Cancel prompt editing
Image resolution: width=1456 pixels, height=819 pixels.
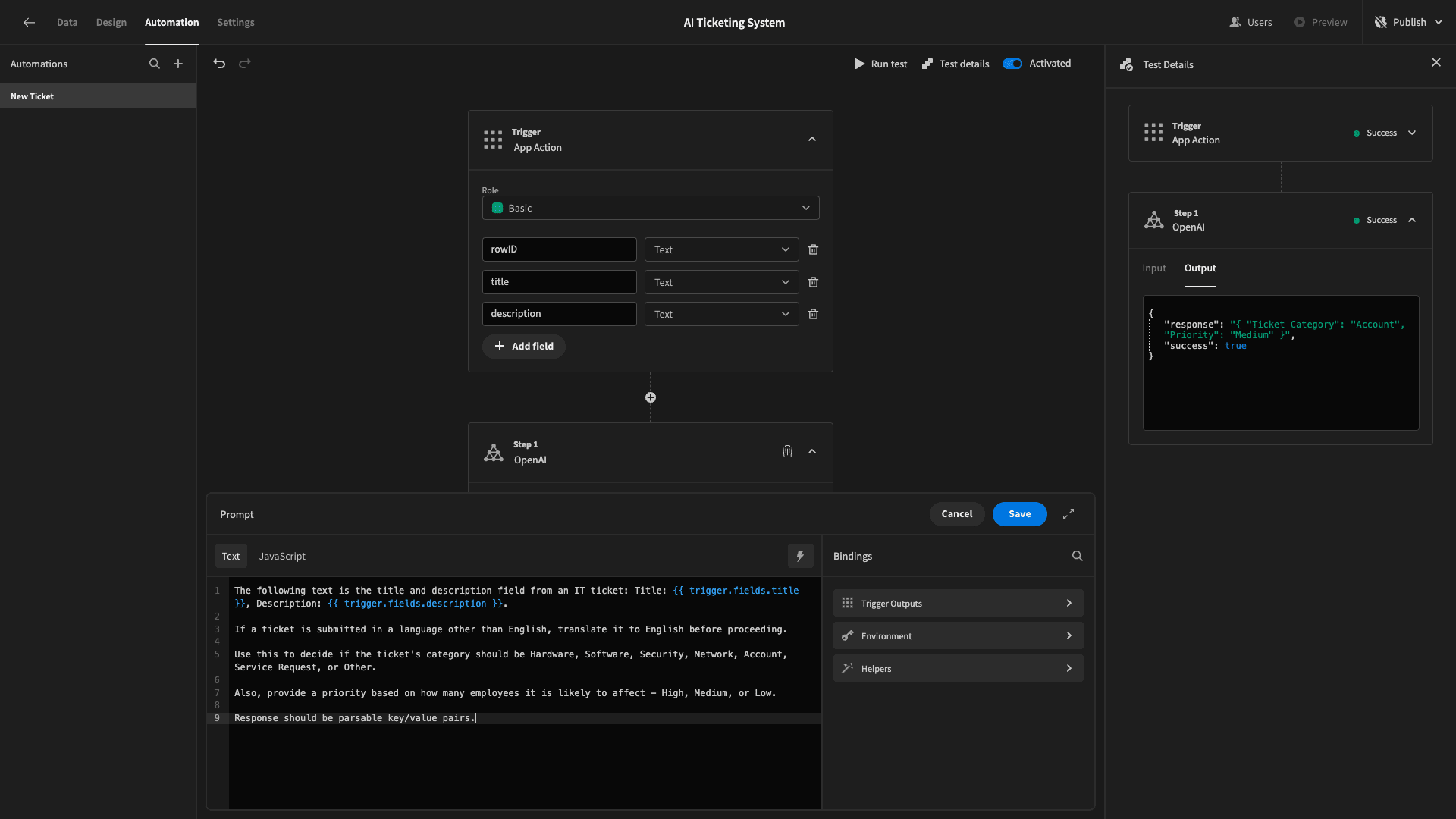coord(957,514)
